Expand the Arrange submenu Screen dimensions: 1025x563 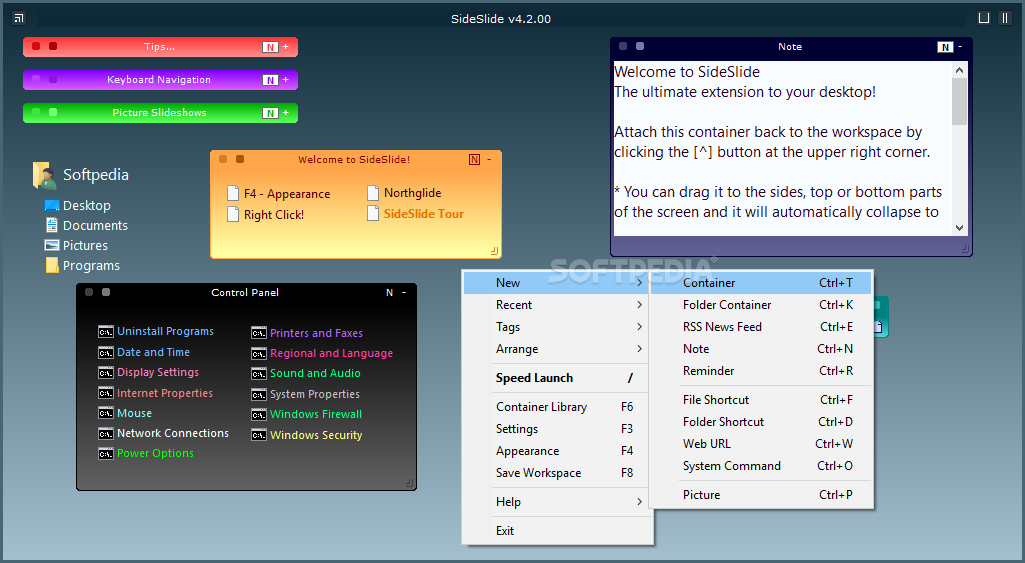[556, 349]
